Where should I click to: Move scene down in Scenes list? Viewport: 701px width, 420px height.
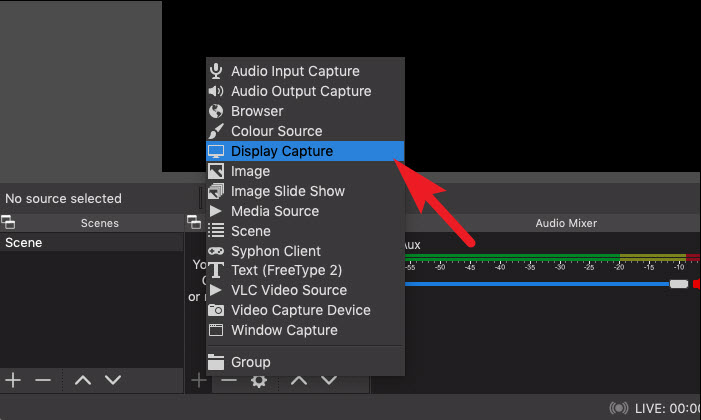point(113,380)
